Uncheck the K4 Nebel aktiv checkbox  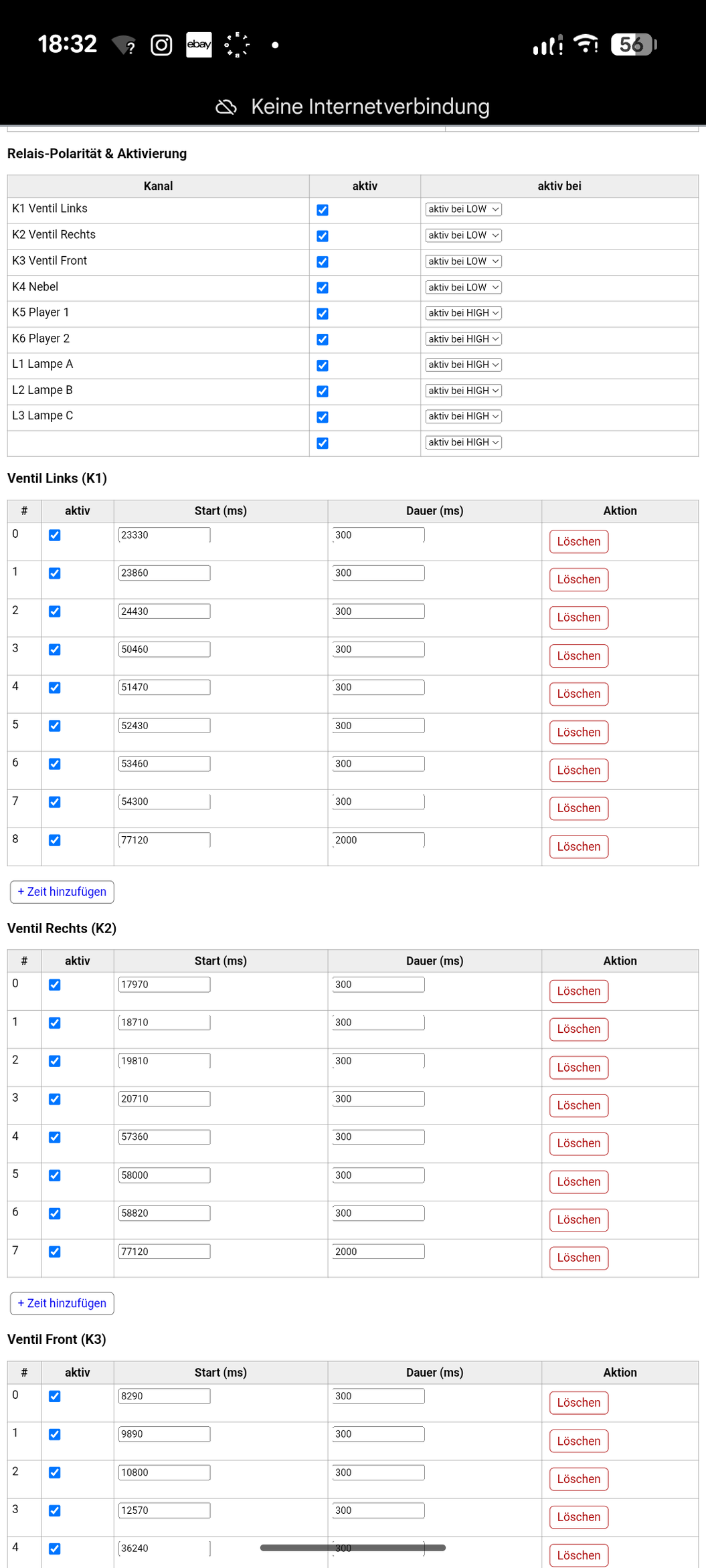point(323,288)
